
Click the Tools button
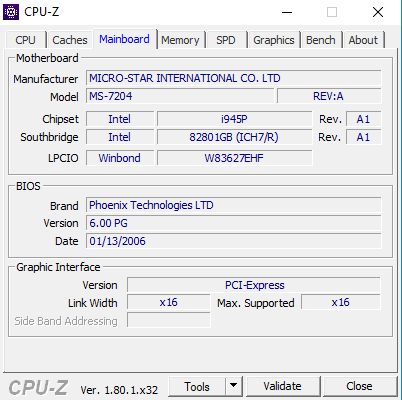[x=197, y=387]
